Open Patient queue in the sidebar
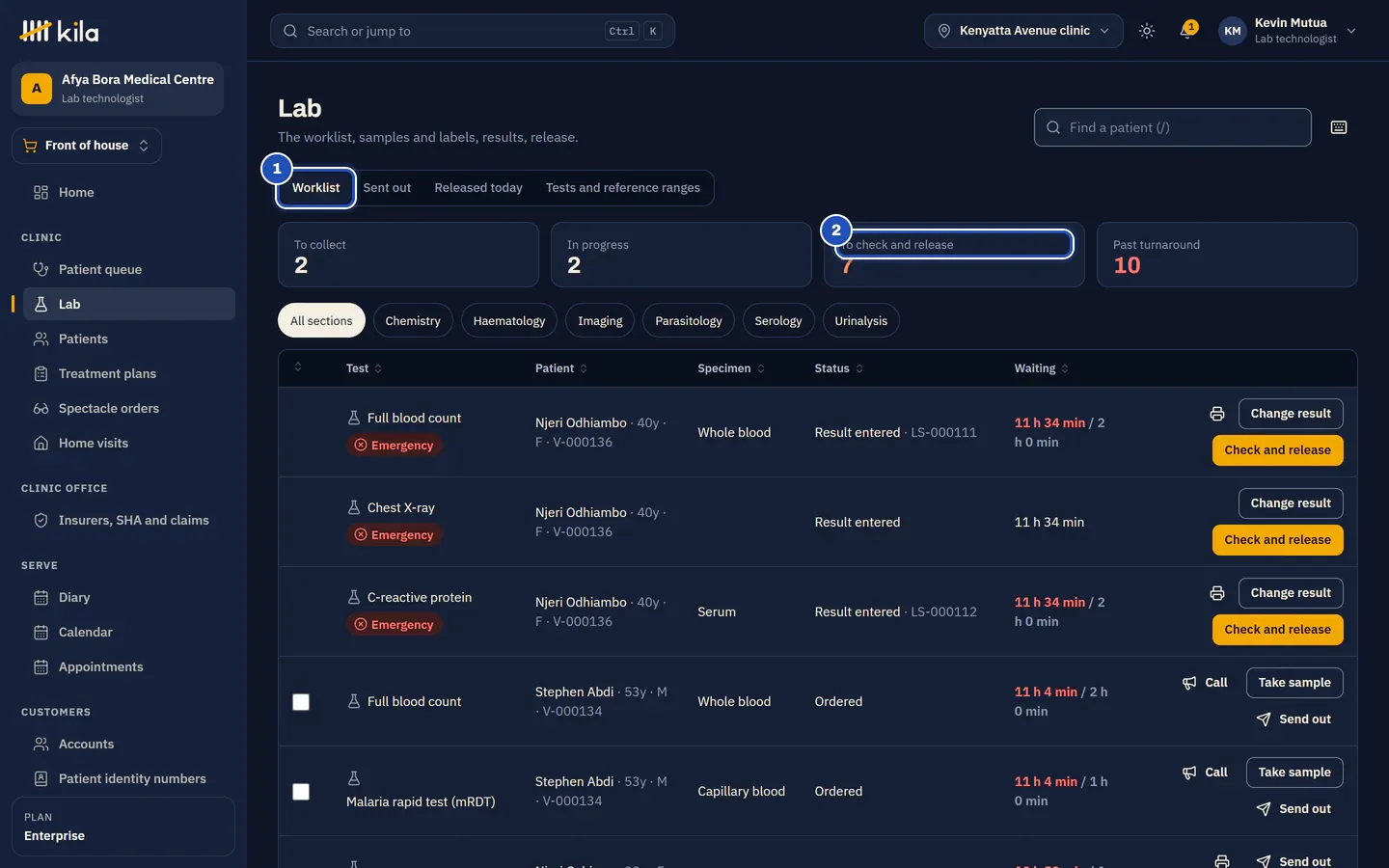1389x868 pixels. 129,269
